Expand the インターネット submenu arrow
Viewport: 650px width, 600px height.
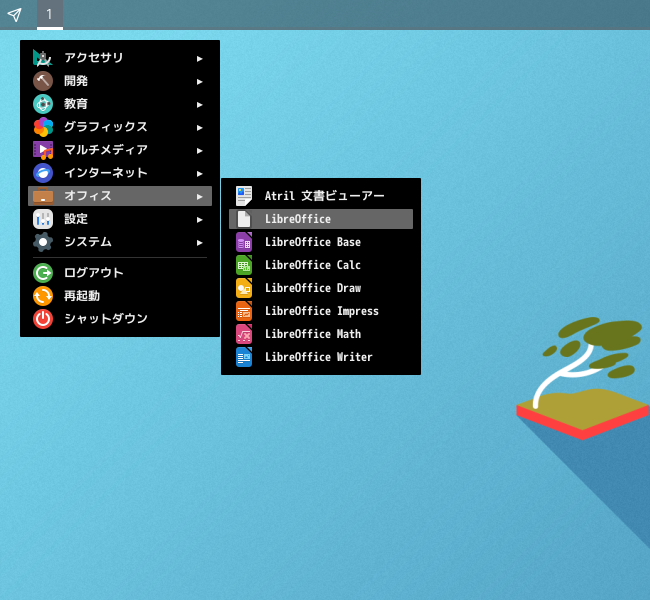pos(200,173)
